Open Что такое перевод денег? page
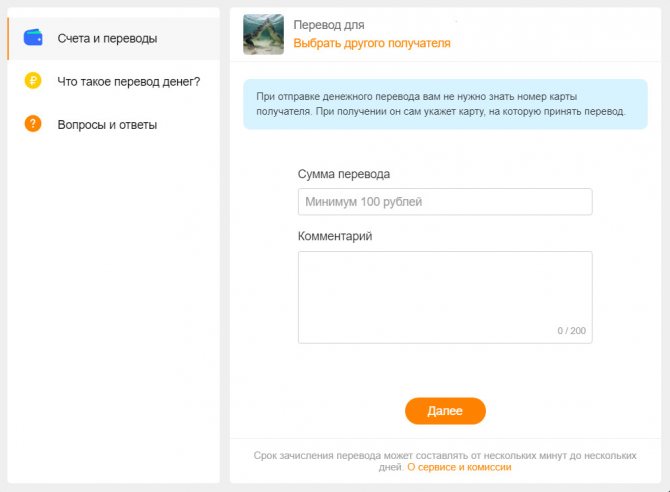Screen dimensions: 670x492 click(129, 81)
